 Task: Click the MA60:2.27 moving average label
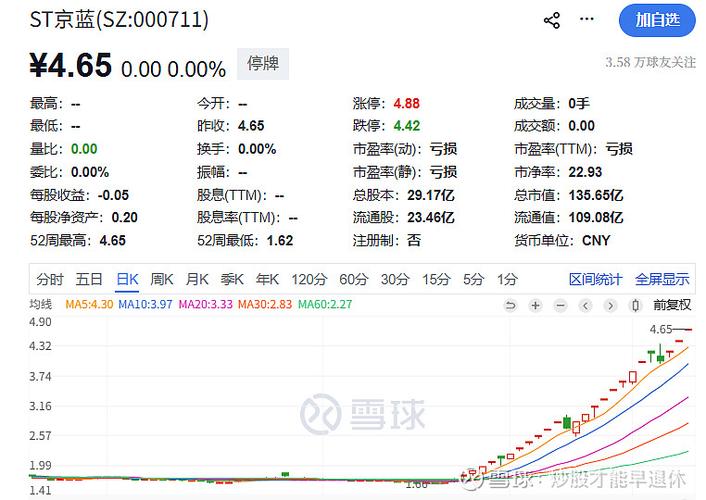tap(325, 305)
